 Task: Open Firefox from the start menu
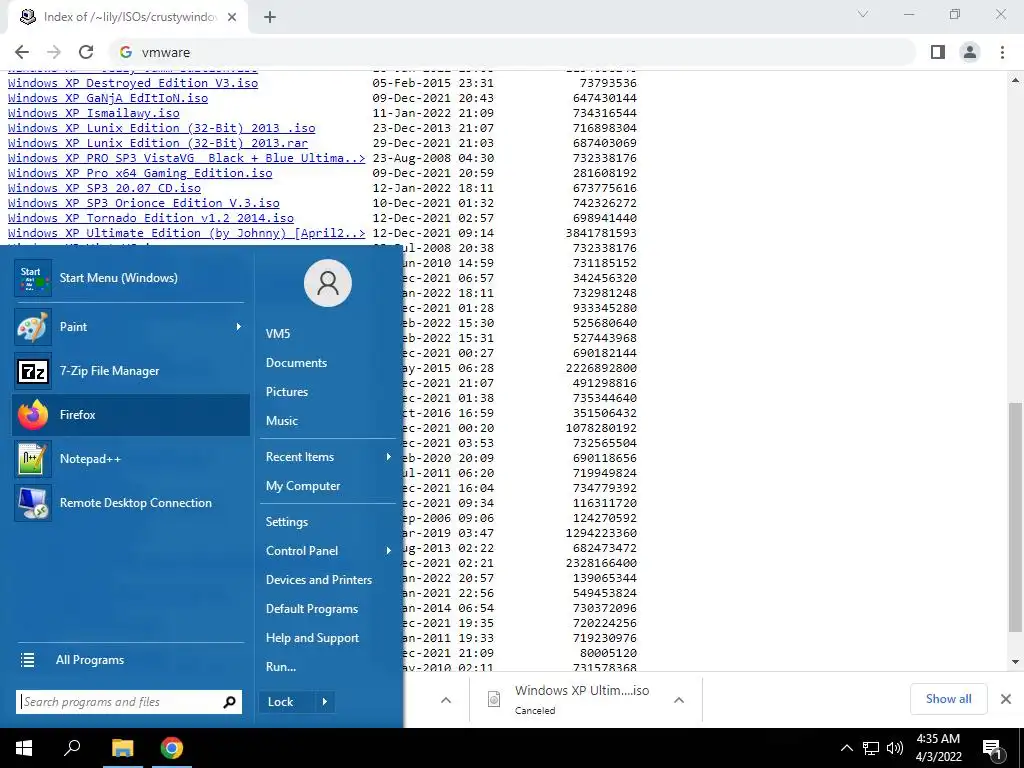click(x=131, y=415)
